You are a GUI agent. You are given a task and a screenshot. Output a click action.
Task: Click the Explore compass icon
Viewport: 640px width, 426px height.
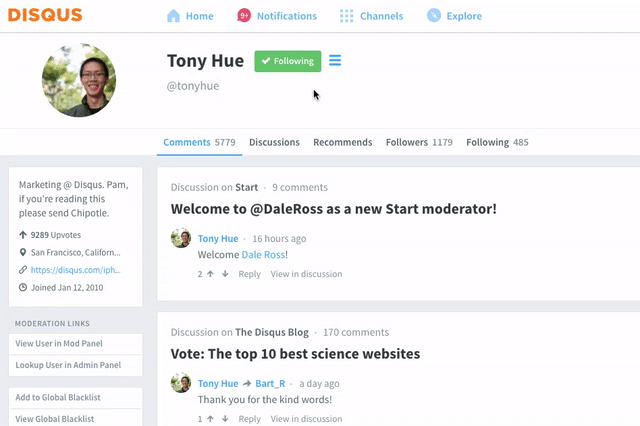tap(434, 16)
